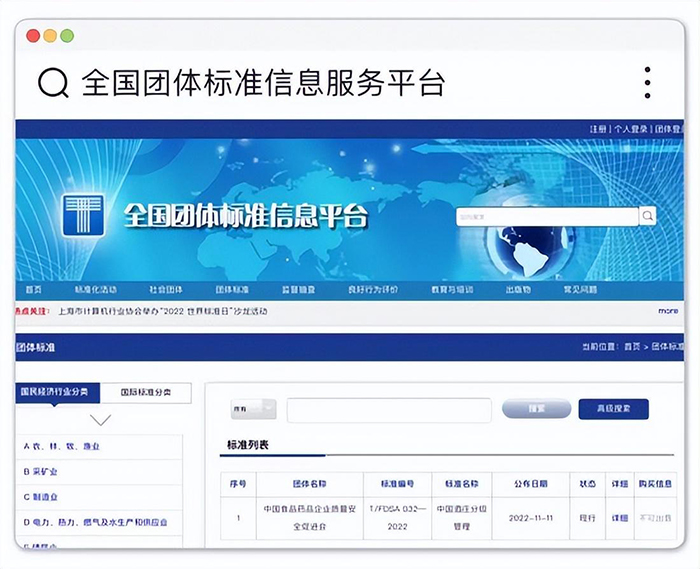Click the 高级搜索 button
The width and height of the screenshot is (700, 569).
(613, 409)
